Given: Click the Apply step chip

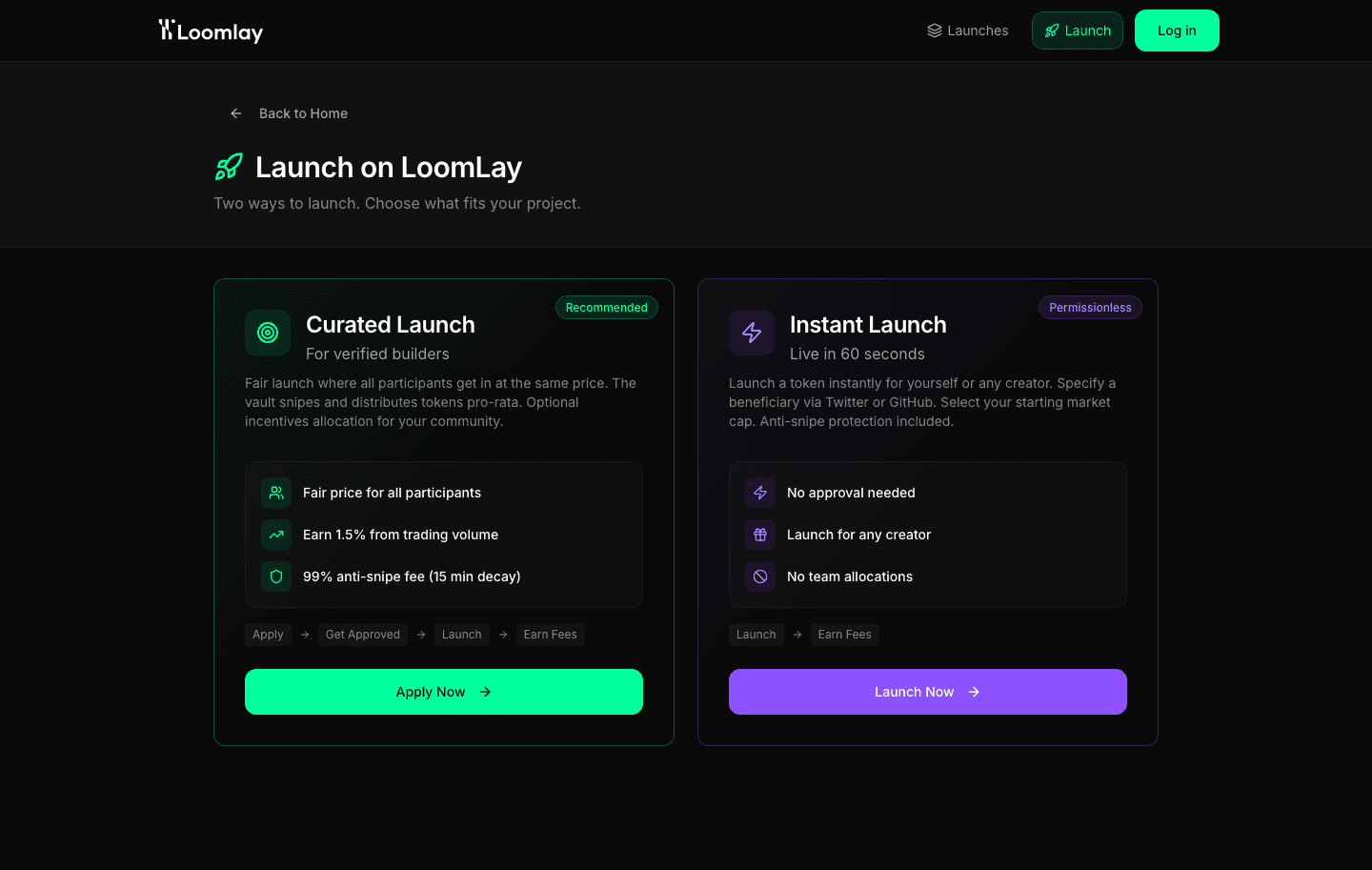Looking at the screenshot, I should click(268, 635).
